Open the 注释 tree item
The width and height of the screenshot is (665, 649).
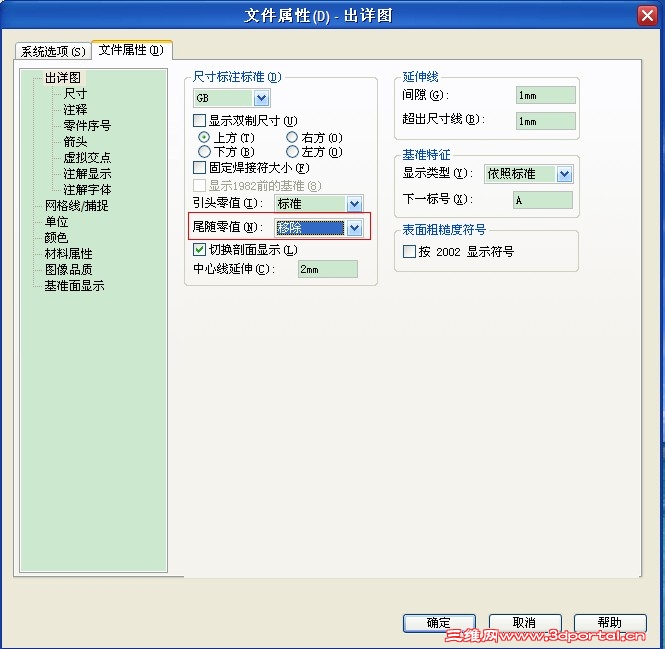[x=75, y=109]
